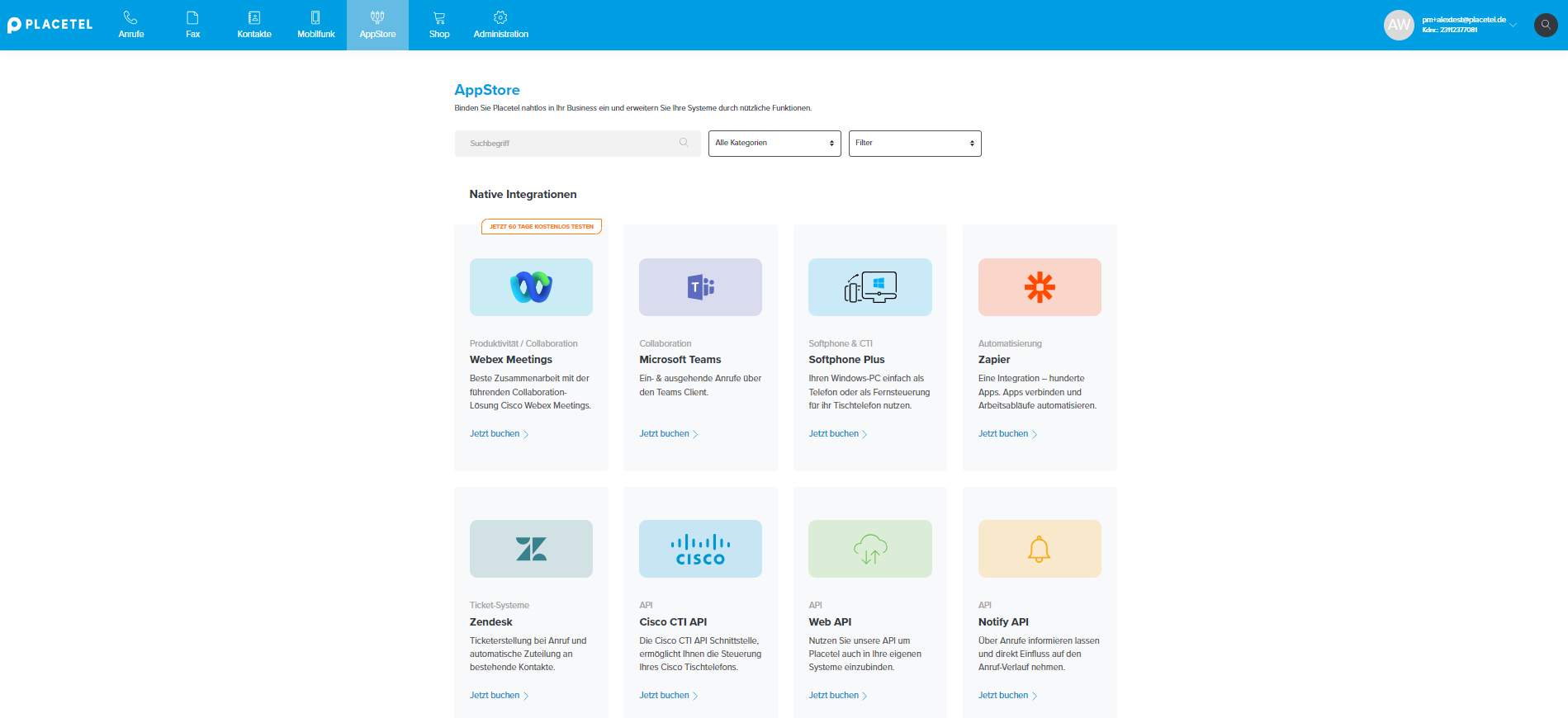Click the Softphone Plus title

tap(846, 360)
